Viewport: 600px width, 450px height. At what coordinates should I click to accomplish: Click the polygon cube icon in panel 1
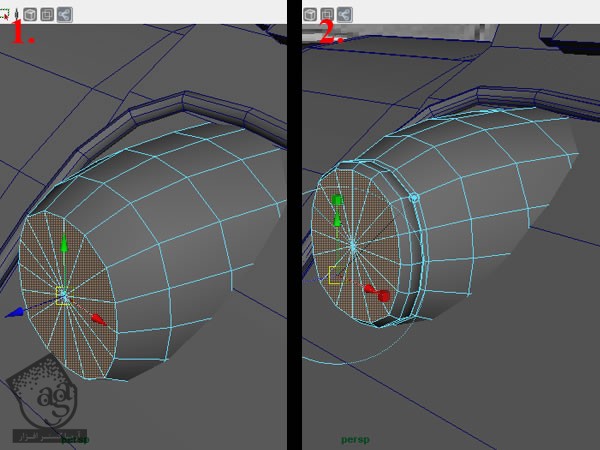(x=28, y=14)
